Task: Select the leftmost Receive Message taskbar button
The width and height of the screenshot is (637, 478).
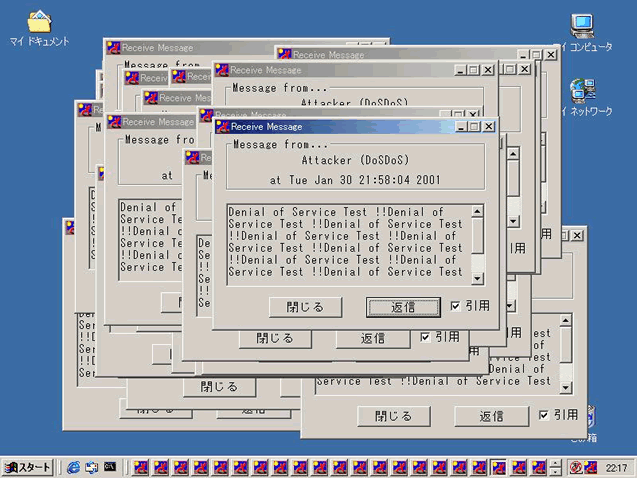Action: tap(141, 467)
